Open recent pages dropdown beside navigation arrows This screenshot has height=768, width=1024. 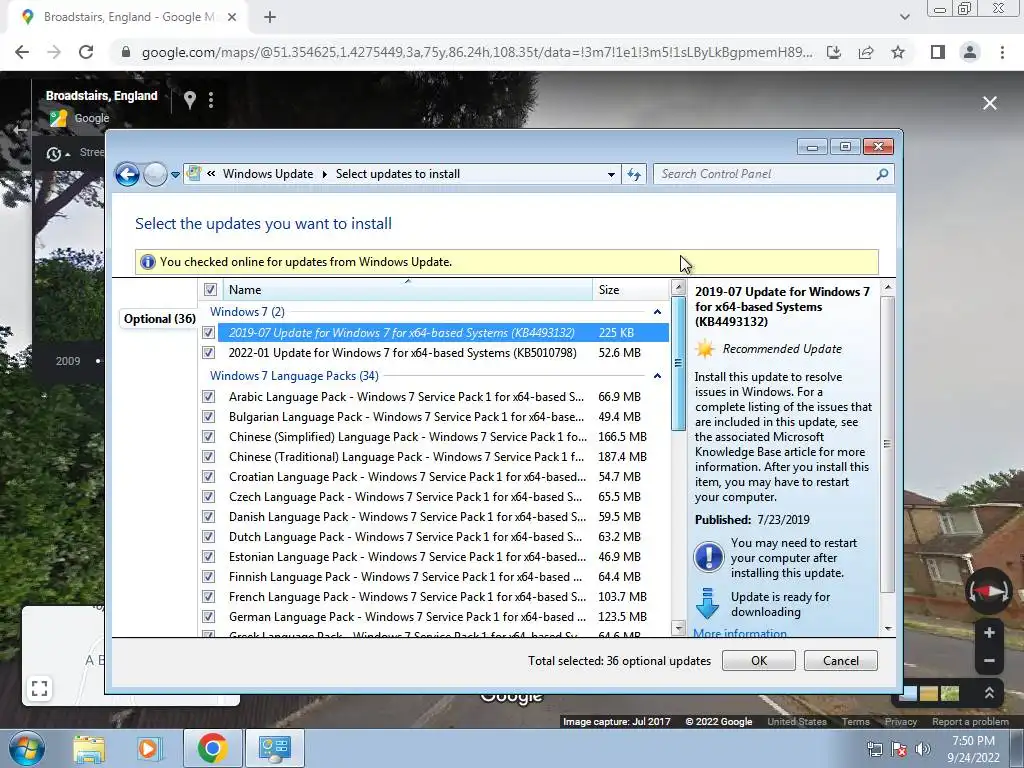click(175, 174)
